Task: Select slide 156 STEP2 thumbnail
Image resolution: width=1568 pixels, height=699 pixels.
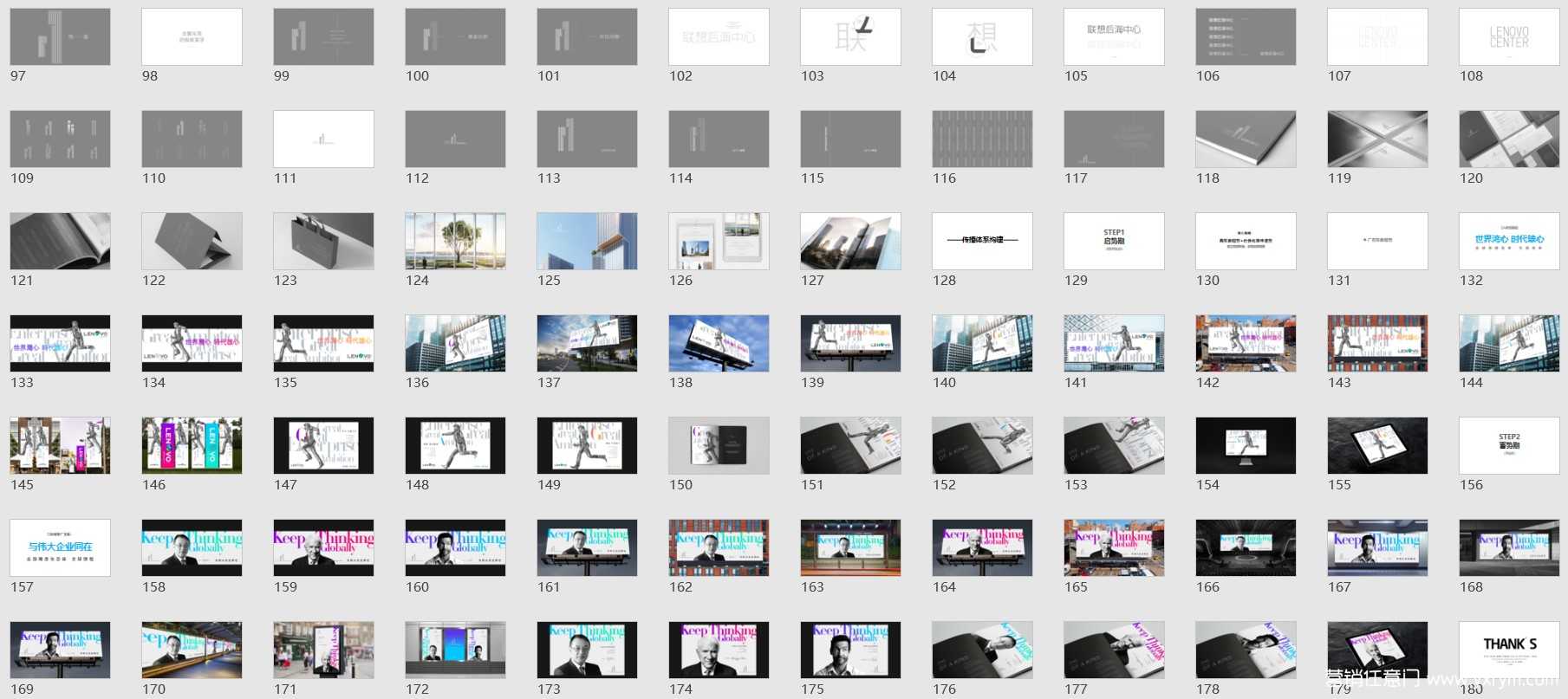Action: (x=1509, y=446)
